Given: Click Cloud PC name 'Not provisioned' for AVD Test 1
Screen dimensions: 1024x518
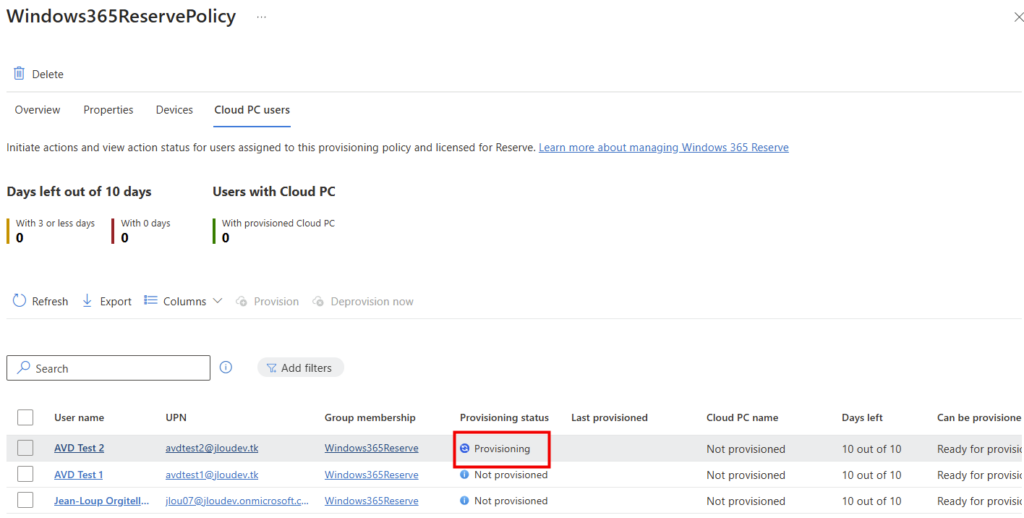Looking at the screenshot, I should pos(746,475).
